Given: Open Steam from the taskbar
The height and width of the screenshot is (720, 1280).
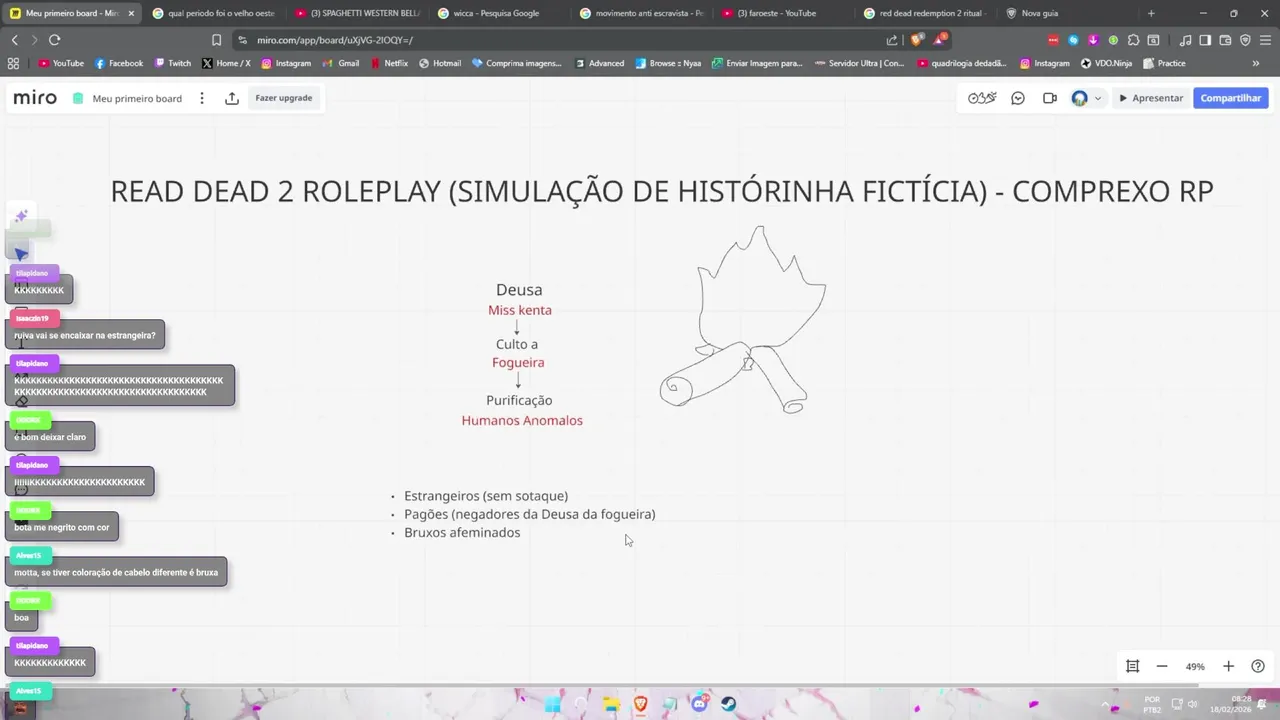Looking at the screenshot, I should coord(728,704).
